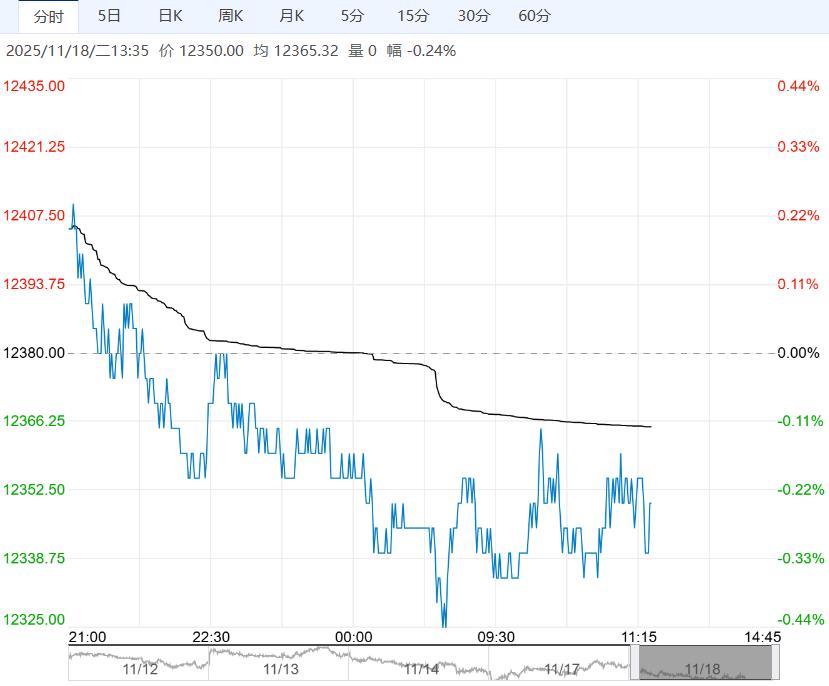Click the black average line's right end
The image size is (829, 686).
tap(650, 427)
